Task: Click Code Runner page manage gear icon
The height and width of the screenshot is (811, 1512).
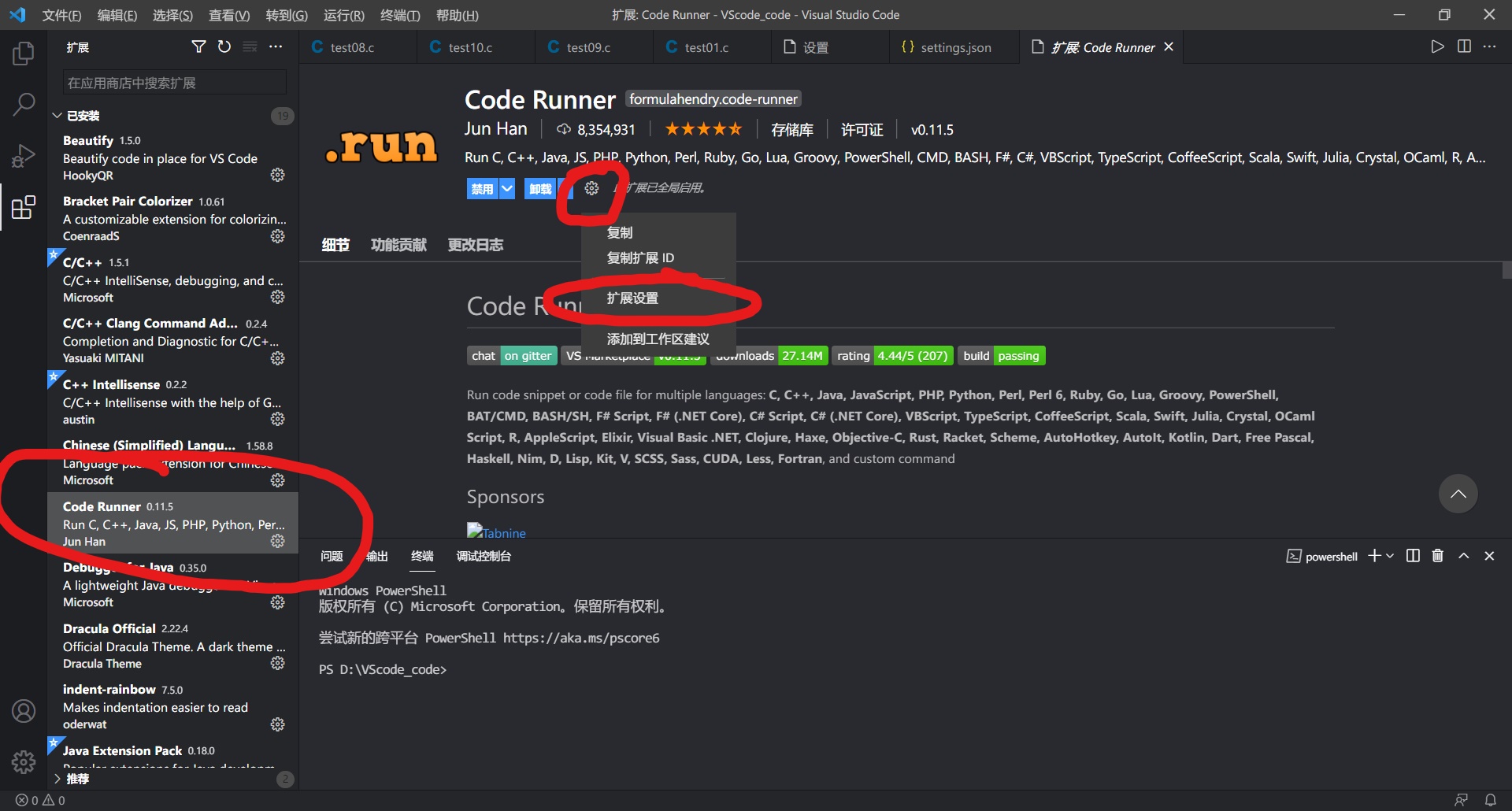Action: (591, 188)
